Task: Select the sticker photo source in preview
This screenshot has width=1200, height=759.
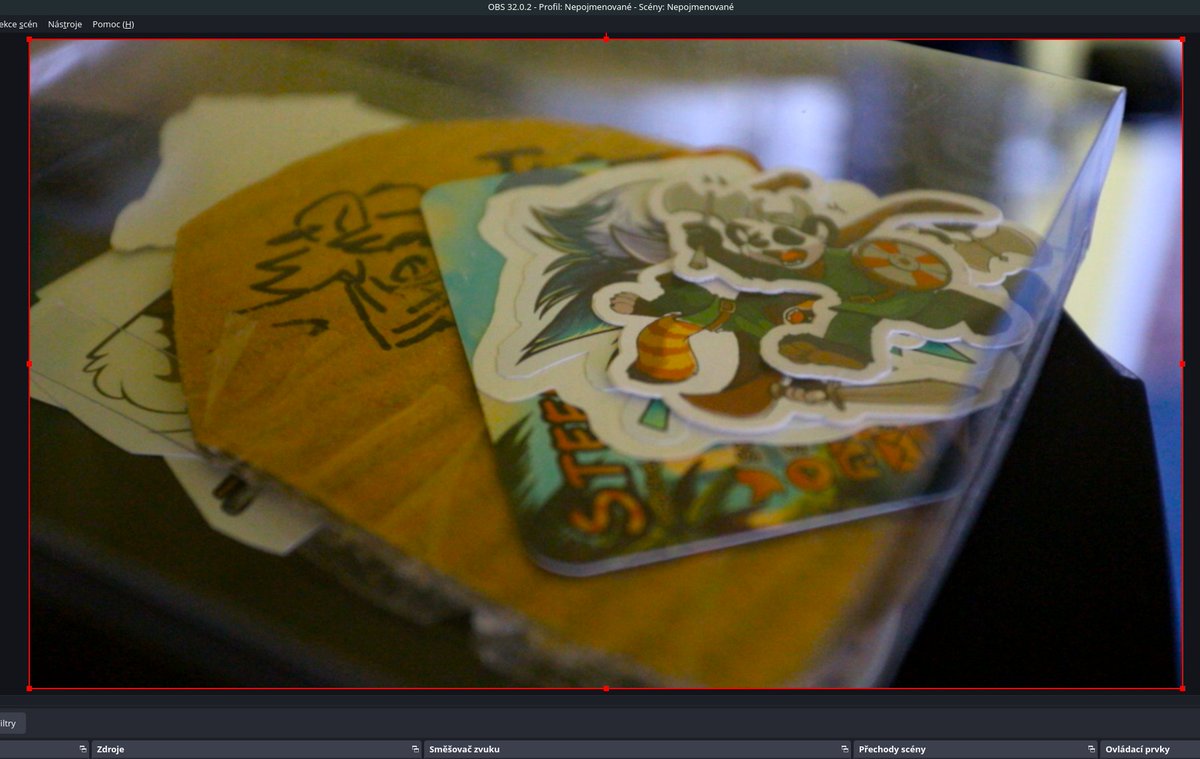Action: coord(605,364)
